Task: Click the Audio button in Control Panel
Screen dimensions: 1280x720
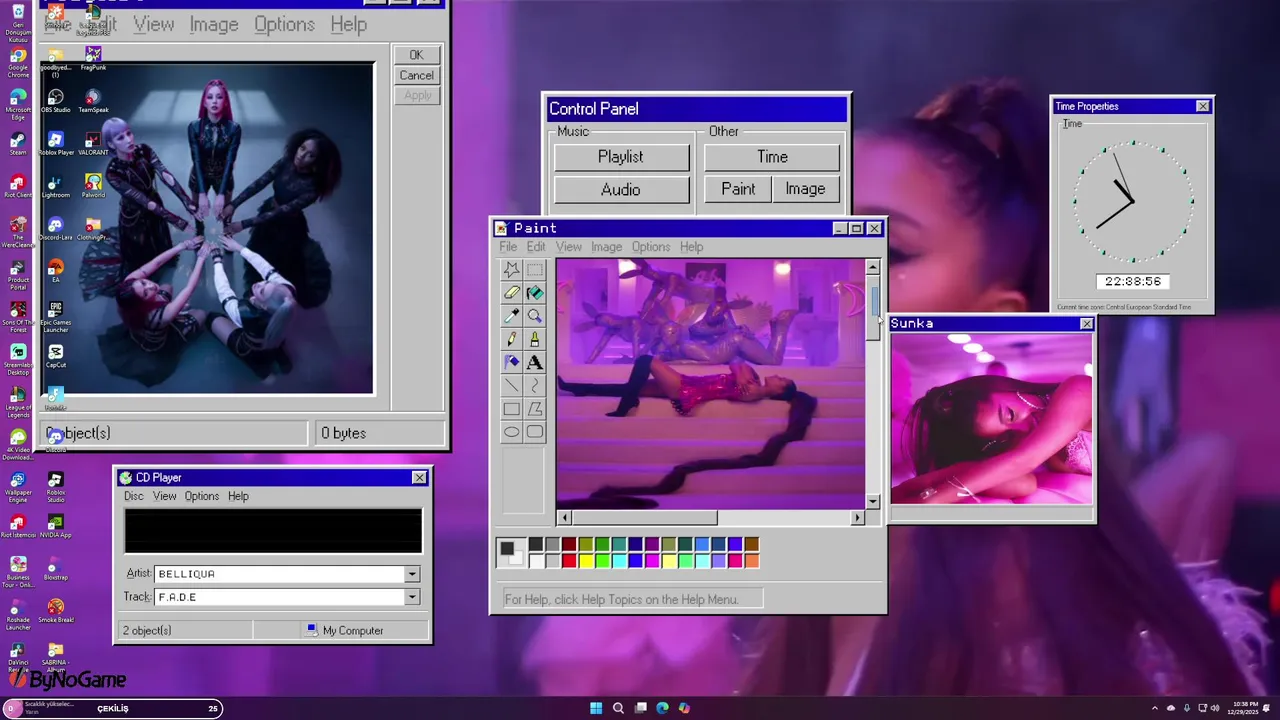Action: (x=621, y=189)
